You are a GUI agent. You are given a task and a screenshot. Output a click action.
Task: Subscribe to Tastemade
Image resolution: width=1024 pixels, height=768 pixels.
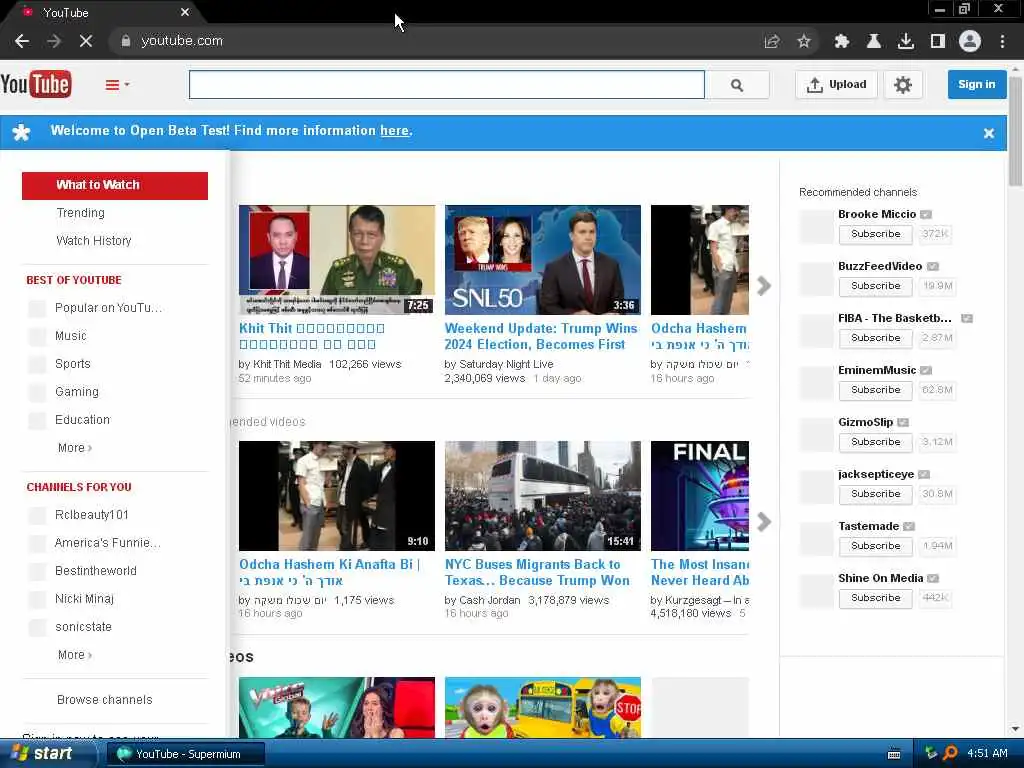coord(875,546)
